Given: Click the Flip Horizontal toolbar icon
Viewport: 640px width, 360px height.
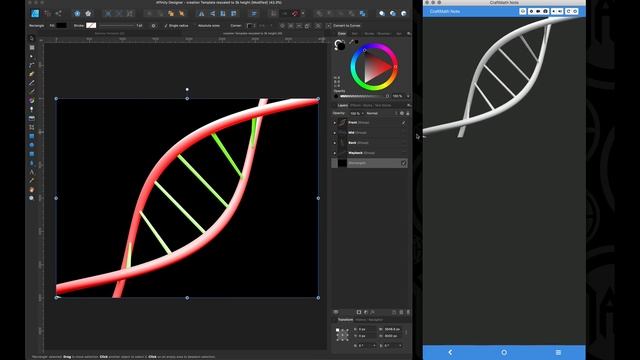Looking at the screenshot, I should click(202, 13).
